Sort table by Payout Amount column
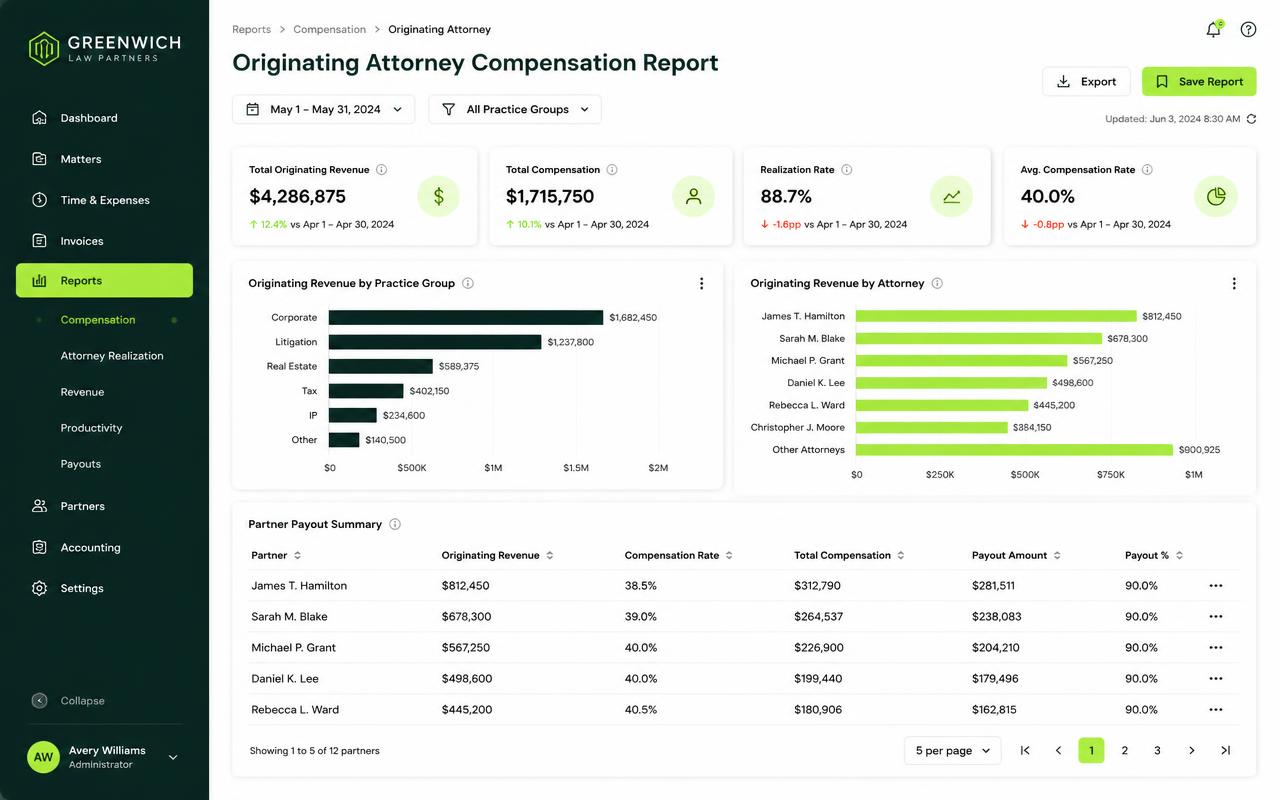This screenshot has height=800, width=1280. (x=1016, y=555)
